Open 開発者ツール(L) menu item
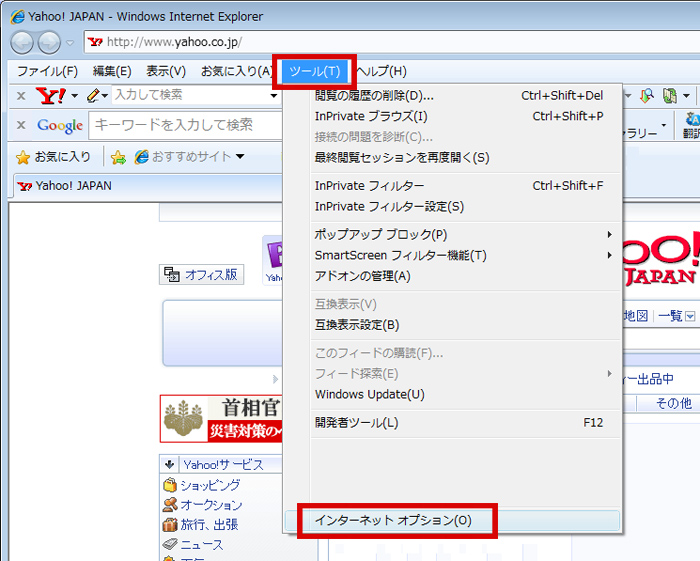 pos(453,423)
